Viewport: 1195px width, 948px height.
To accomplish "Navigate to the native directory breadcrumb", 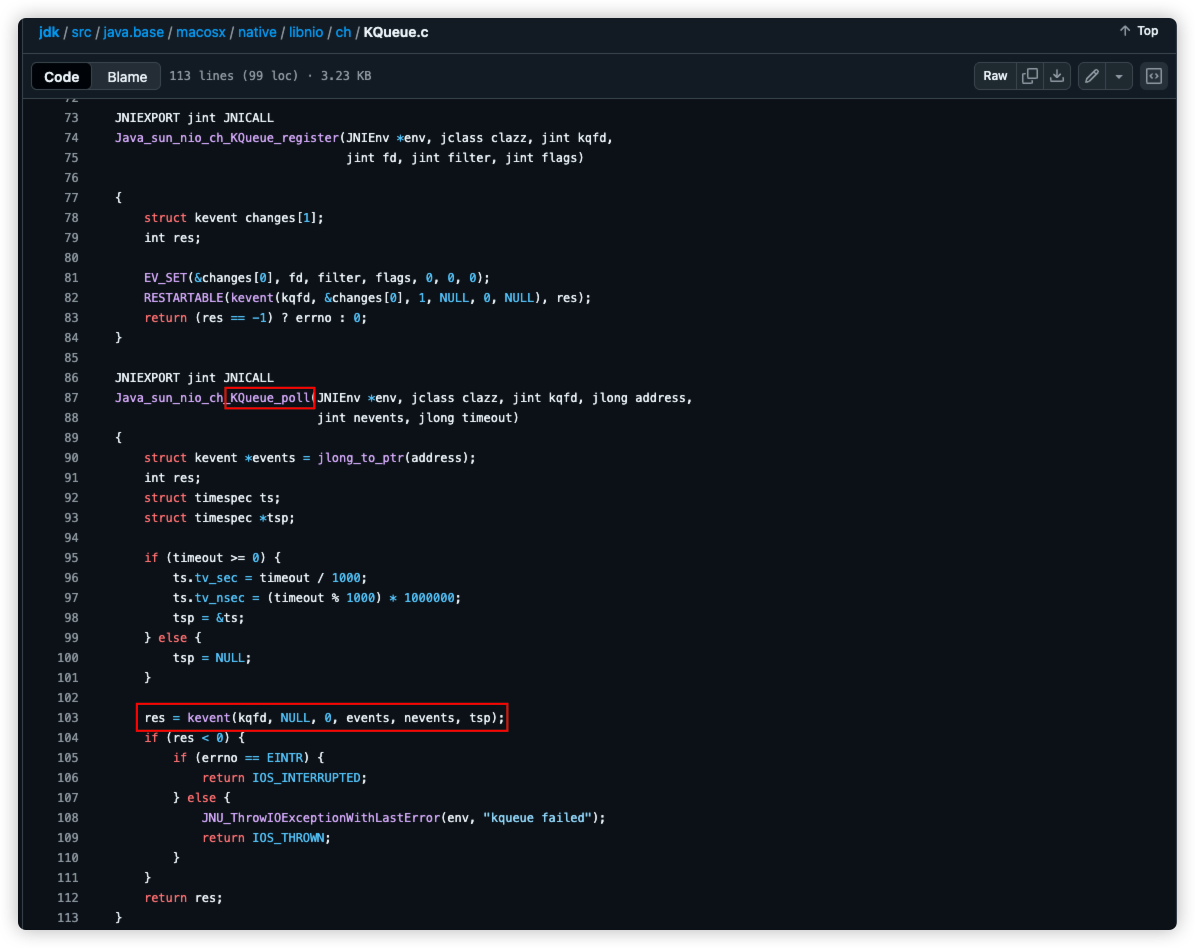I will (257, 32).
